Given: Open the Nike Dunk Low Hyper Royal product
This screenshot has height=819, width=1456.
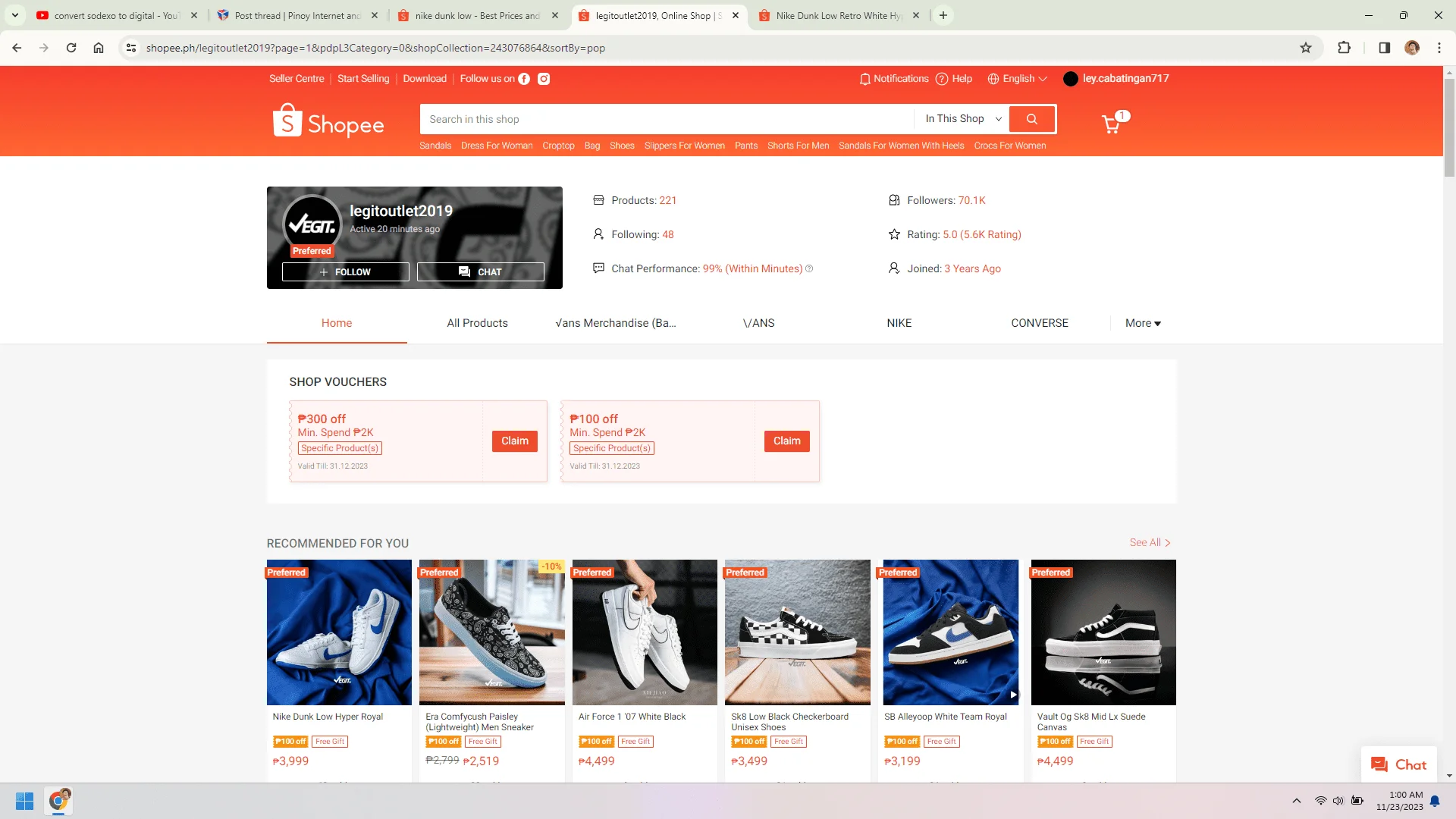Looking at the screenshot, I should [x=339, y=671].
